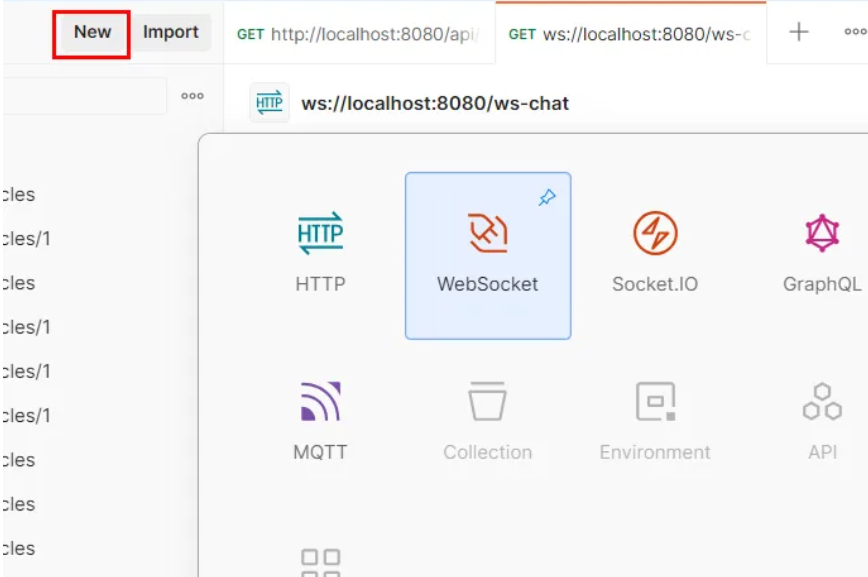This screenshot has height=577, width=868.
Task: Click the New button
Action: pos(92,33)
